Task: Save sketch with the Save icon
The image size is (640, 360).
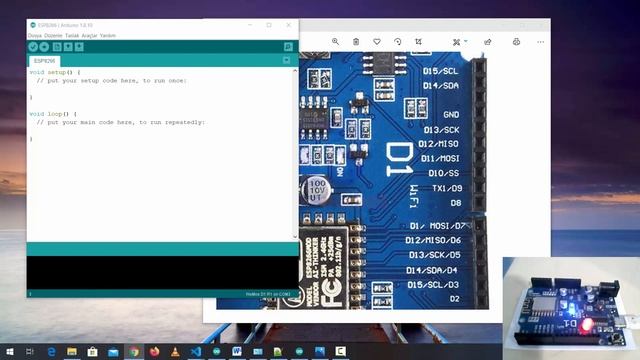Action: pyautogui.click(x=79, y=47)
